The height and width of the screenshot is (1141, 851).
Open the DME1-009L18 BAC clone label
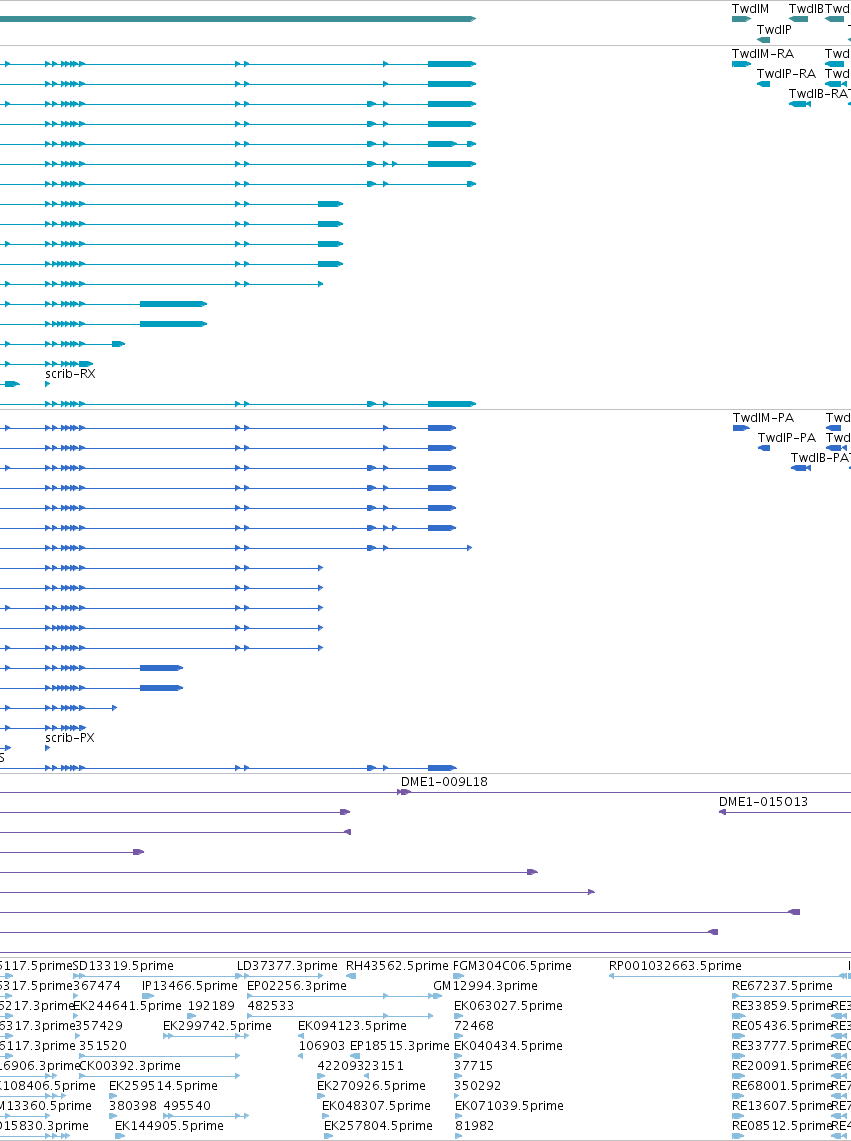point(444,782)
